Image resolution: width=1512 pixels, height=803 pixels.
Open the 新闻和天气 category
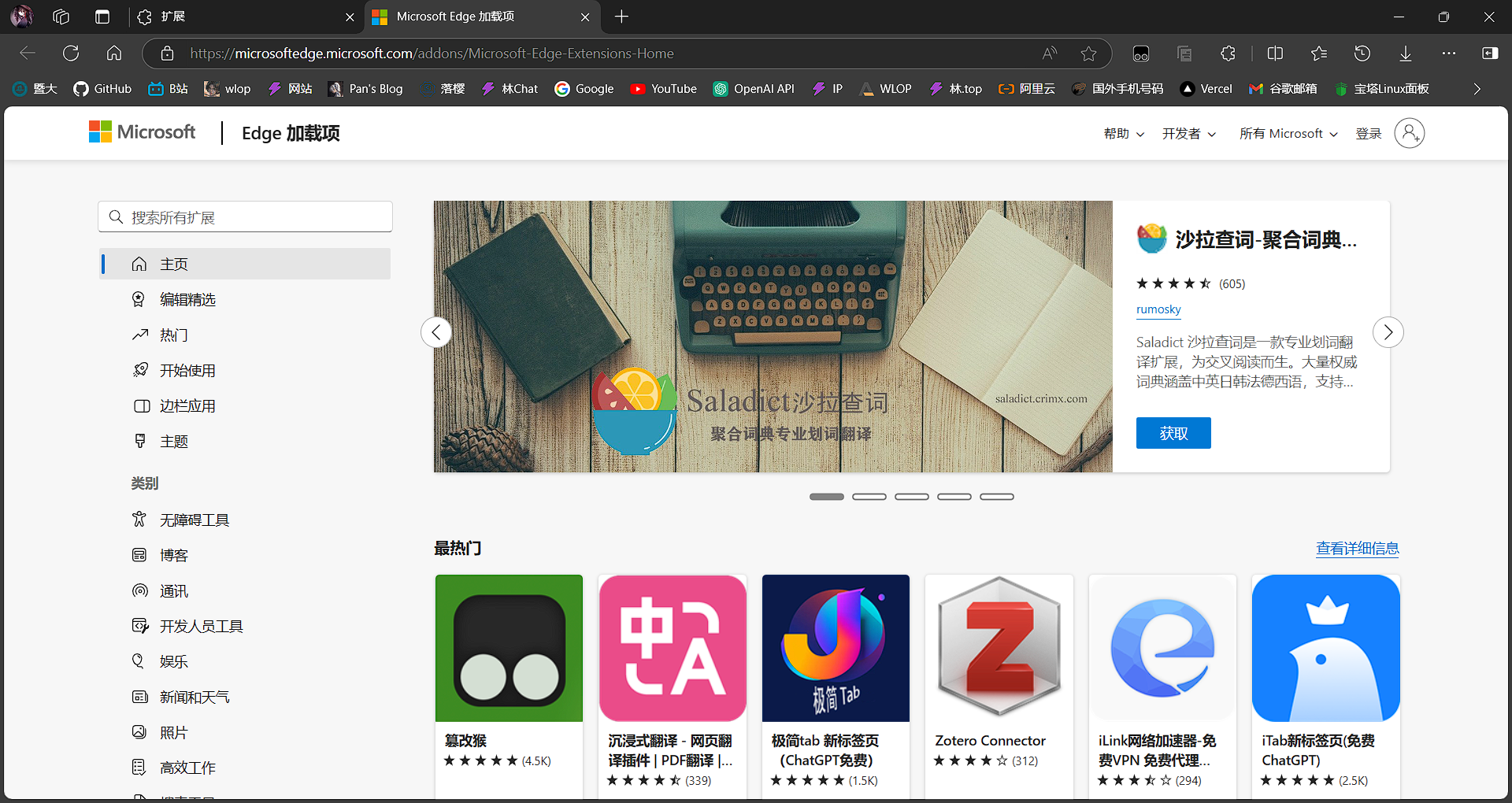pos(246,697)
